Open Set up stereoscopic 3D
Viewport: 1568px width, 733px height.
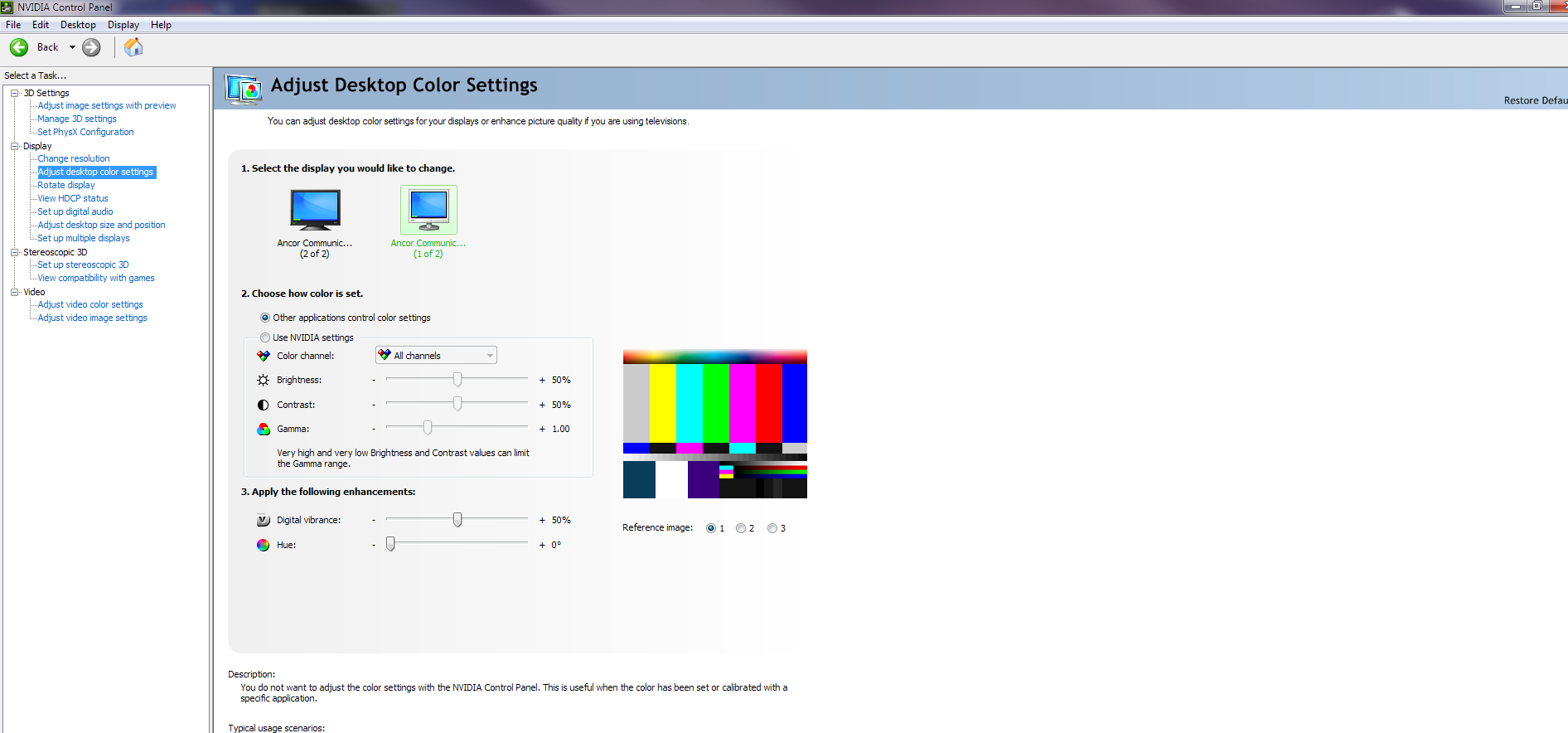click(x=83, y=265)
